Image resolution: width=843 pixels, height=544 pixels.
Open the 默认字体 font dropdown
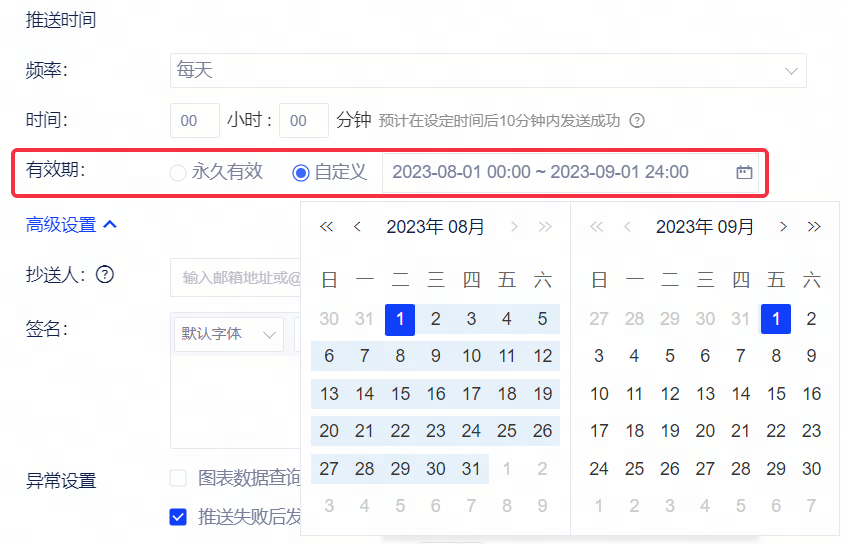pyautogui.click(x=229, y=334)
